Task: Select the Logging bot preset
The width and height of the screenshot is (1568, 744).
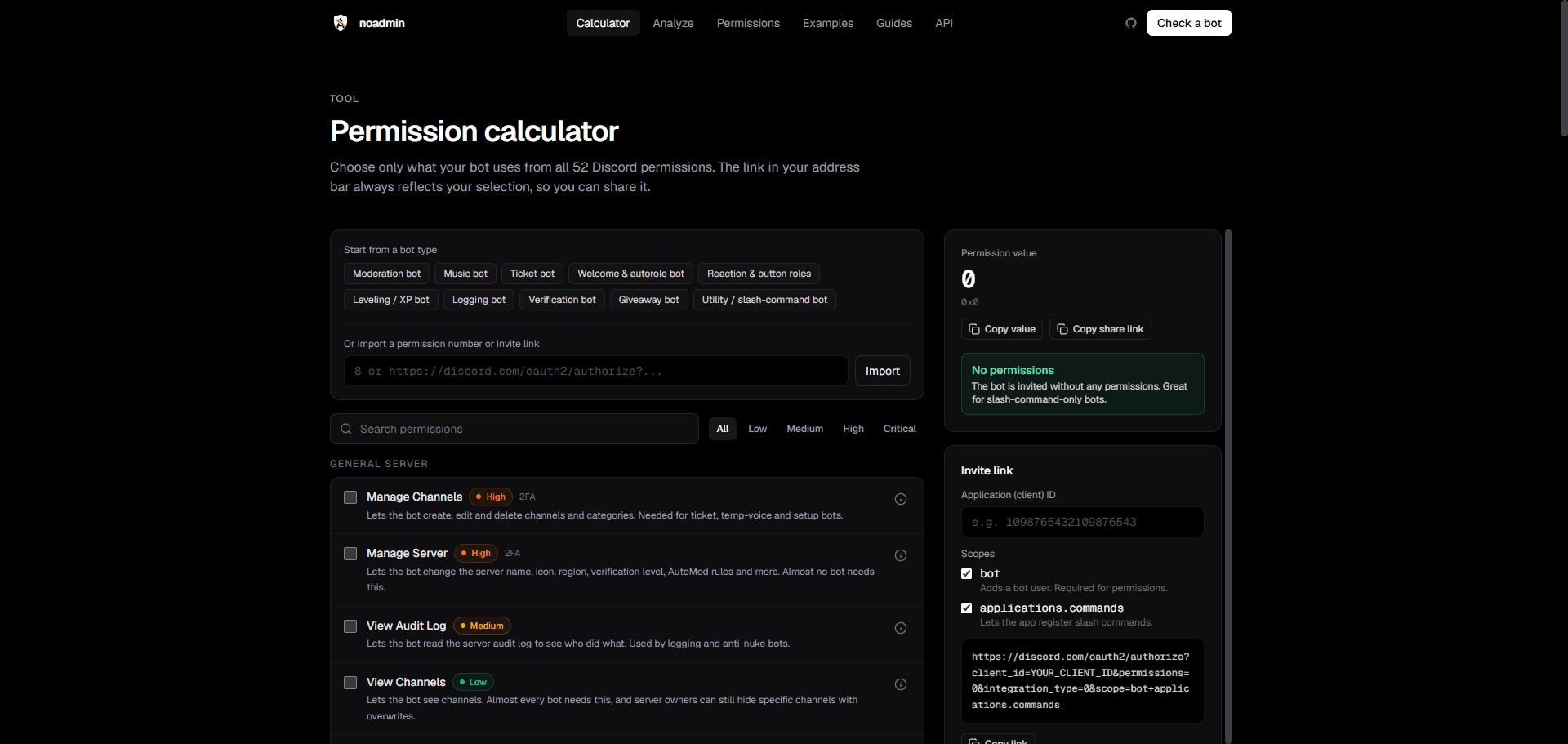Action: click(479, 300)
